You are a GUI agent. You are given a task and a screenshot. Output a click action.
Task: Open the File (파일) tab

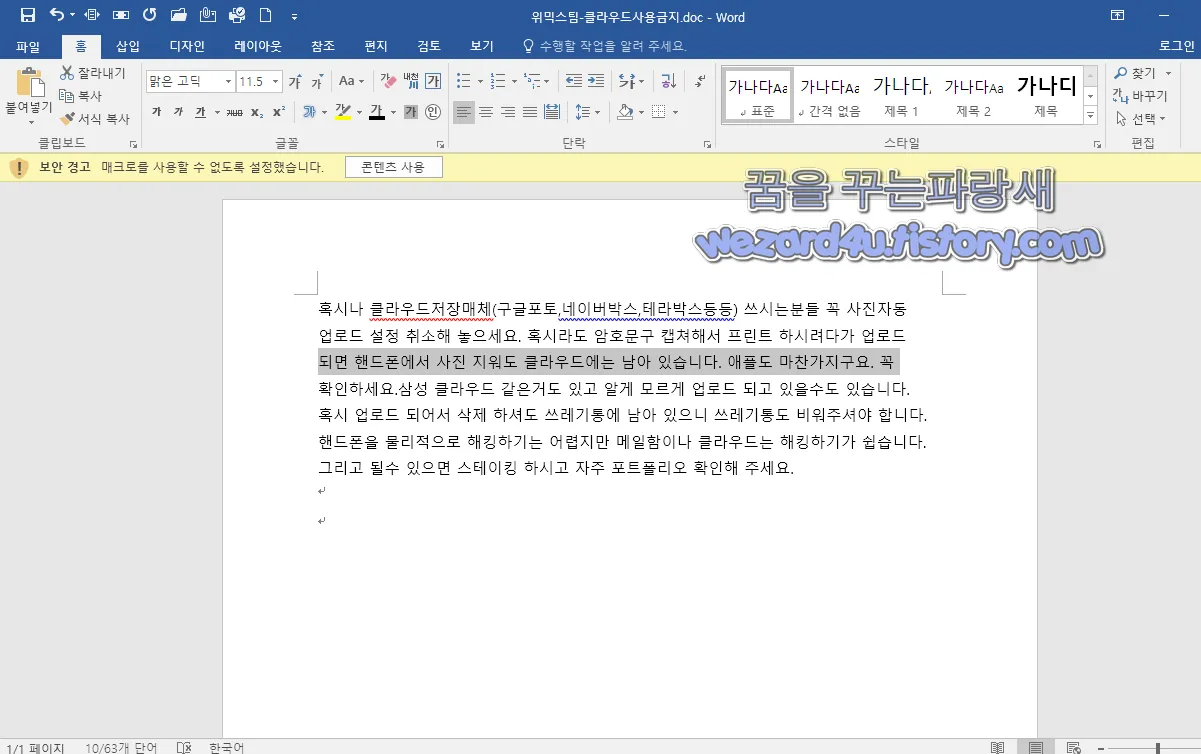[x=28, y=46]
